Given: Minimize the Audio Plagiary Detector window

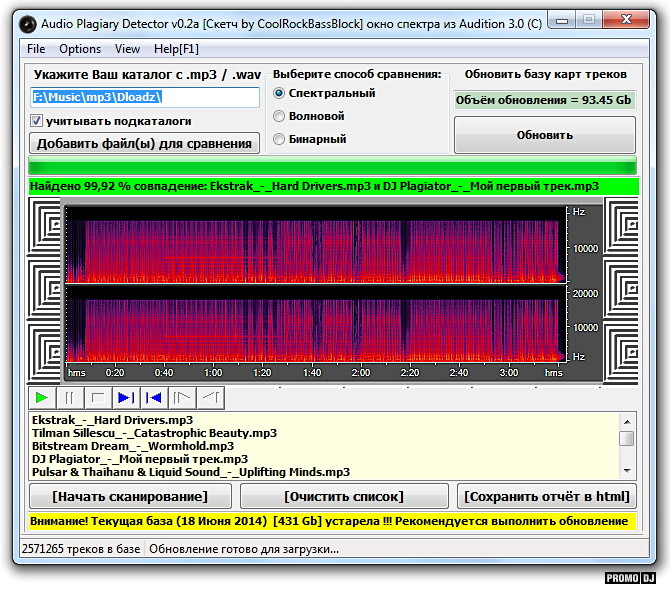Looking at the screenshot, I should 562,21.
